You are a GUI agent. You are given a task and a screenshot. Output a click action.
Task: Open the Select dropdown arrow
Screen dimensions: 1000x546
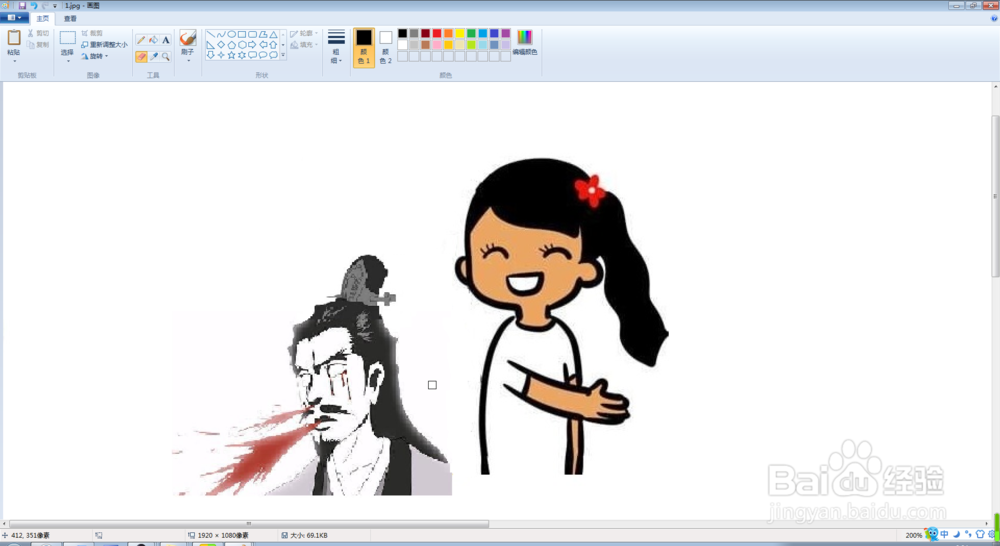pos(68,61)
